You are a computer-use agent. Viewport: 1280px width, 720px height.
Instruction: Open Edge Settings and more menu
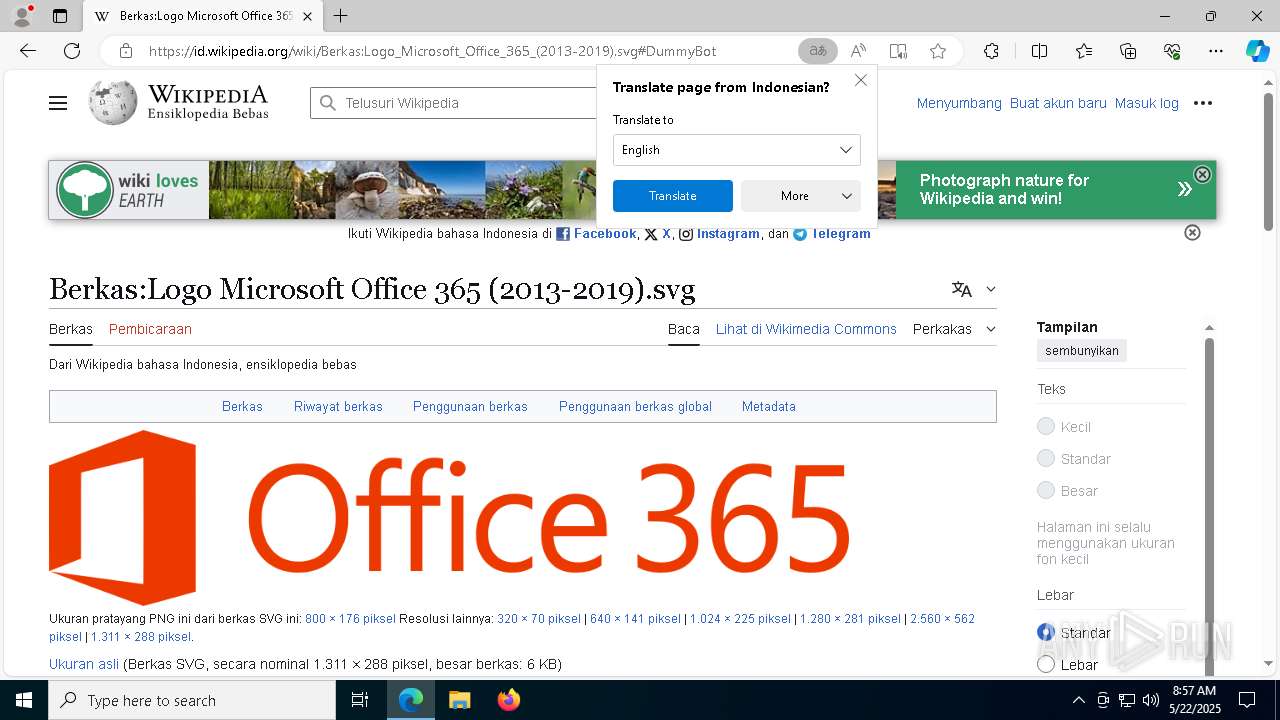pos(1216,51)
